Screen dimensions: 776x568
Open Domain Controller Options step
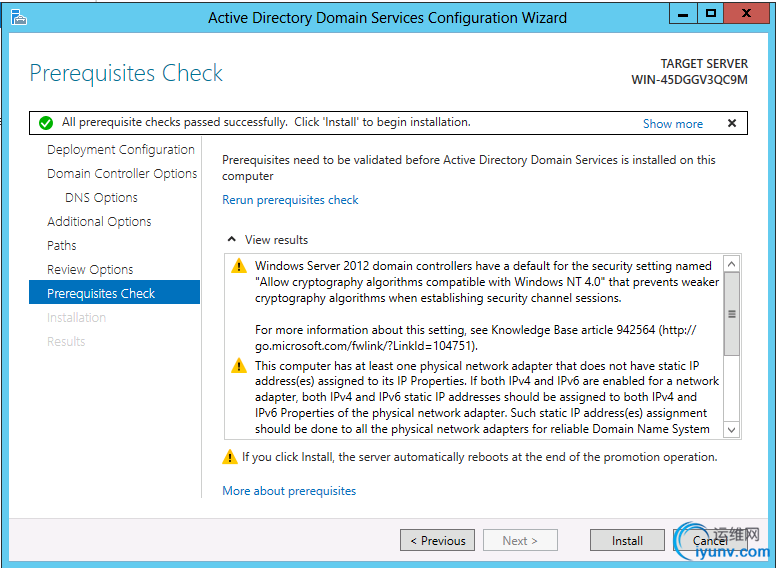[x=122, y=174]
